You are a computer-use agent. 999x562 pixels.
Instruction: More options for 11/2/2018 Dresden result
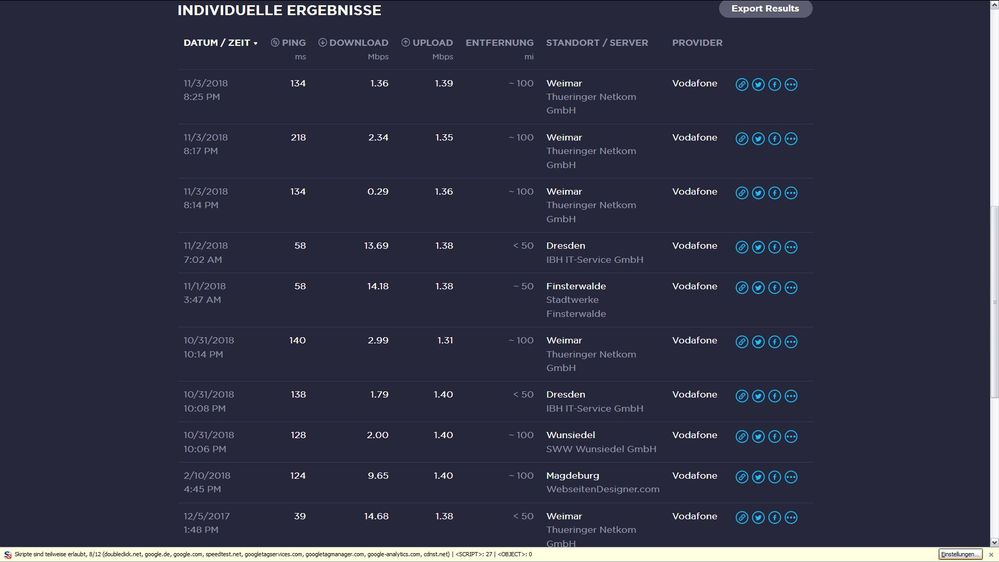click(791, 247)
